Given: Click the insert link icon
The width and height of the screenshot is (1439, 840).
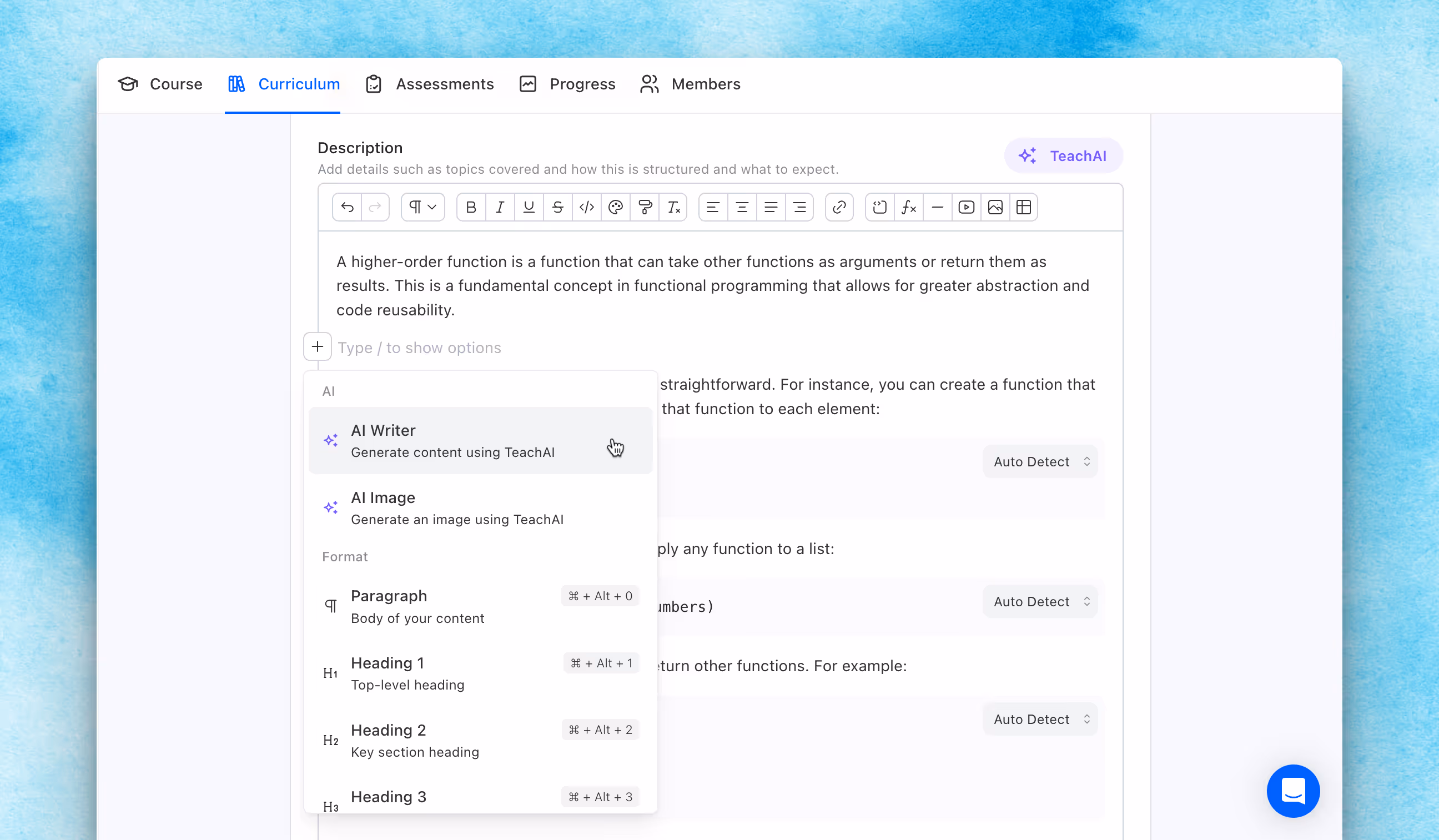Looking at the screenshot, I should (839, 207).
